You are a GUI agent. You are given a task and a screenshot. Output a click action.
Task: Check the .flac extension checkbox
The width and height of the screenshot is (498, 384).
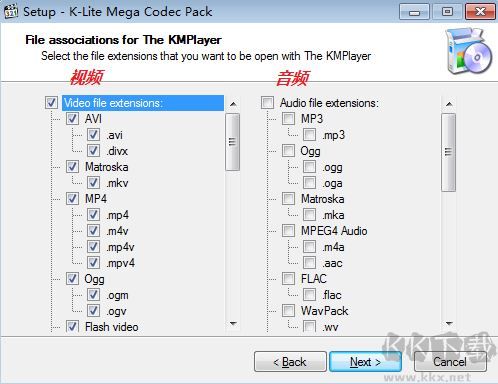pos(310,295)
